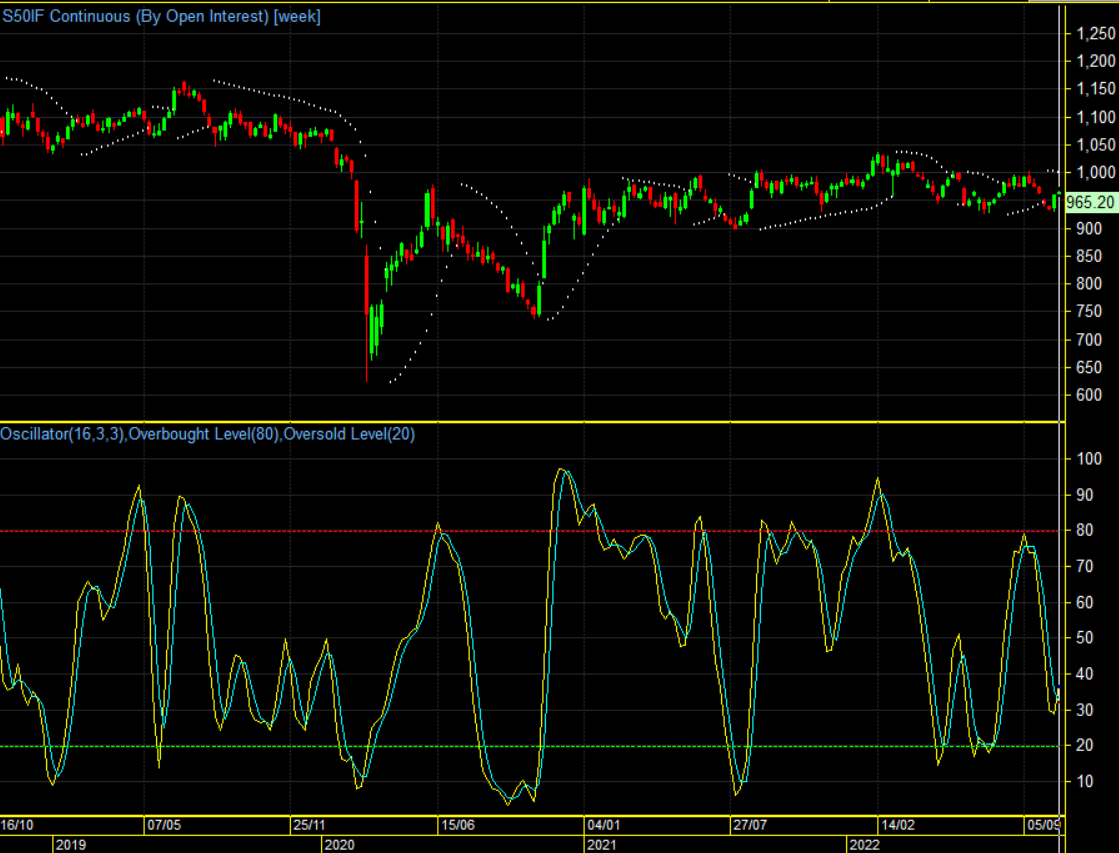Click the 05/09 date label

click(1043, 825)
